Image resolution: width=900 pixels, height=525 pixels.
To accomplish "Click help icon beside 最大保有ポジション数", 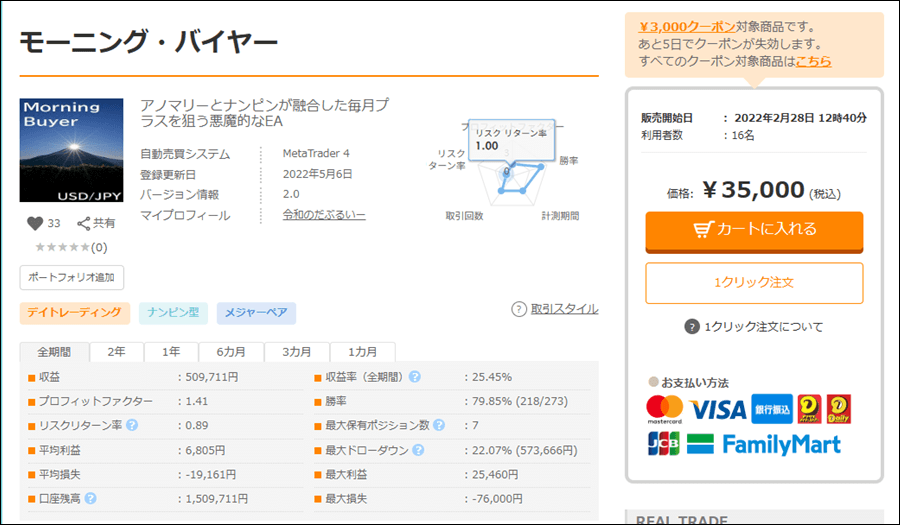I will [x=438, y=426].
